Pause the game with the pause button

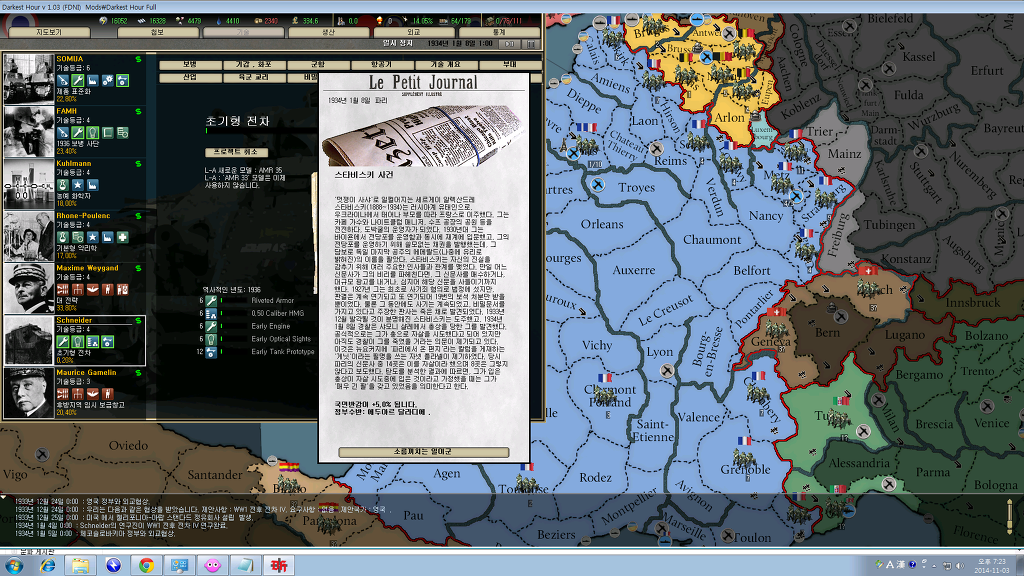coord(531,44)
